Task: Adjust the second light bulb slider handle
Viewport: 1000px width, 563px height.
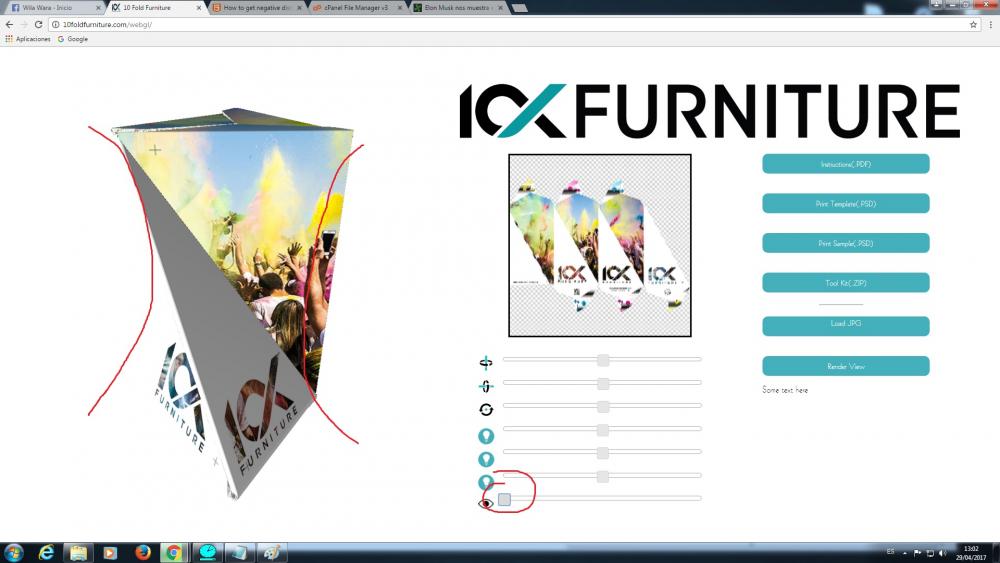Action: (603, 453)
